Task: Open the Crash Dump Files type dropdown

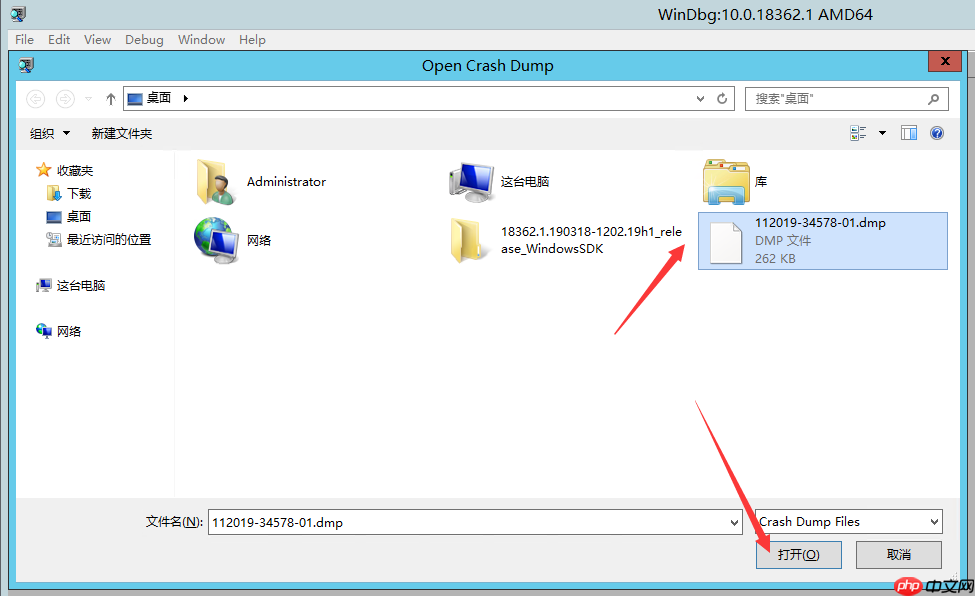Action: 848,521
